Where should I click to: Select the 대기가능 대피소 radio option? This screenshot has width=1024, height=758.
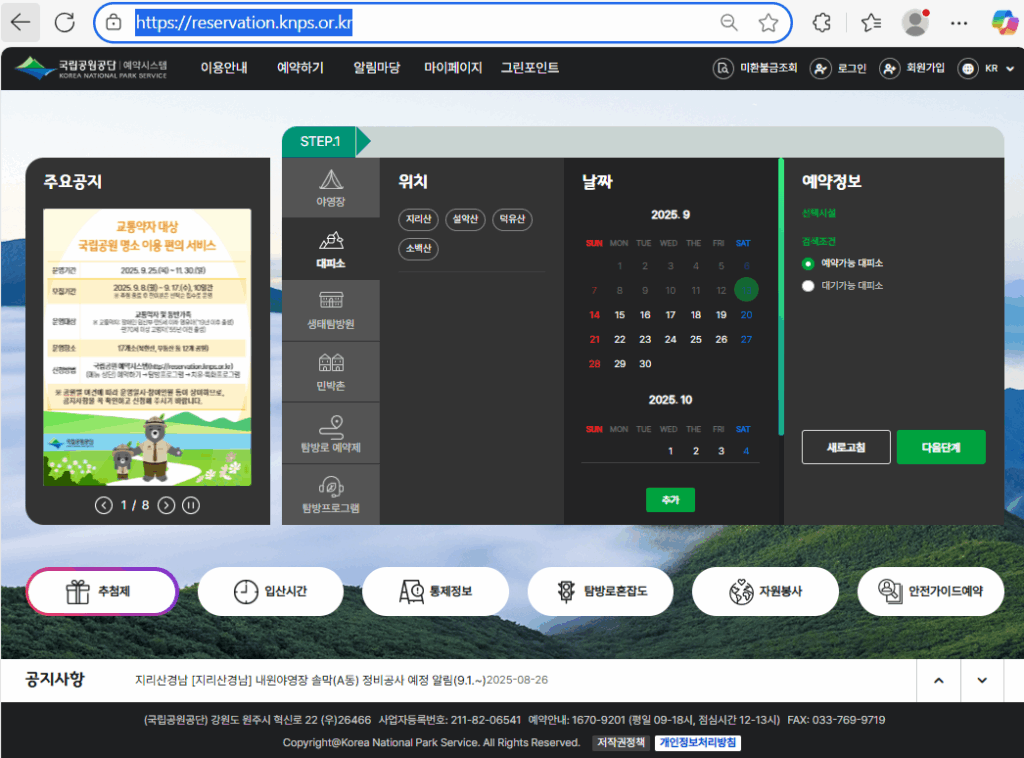tap(808, 286)
